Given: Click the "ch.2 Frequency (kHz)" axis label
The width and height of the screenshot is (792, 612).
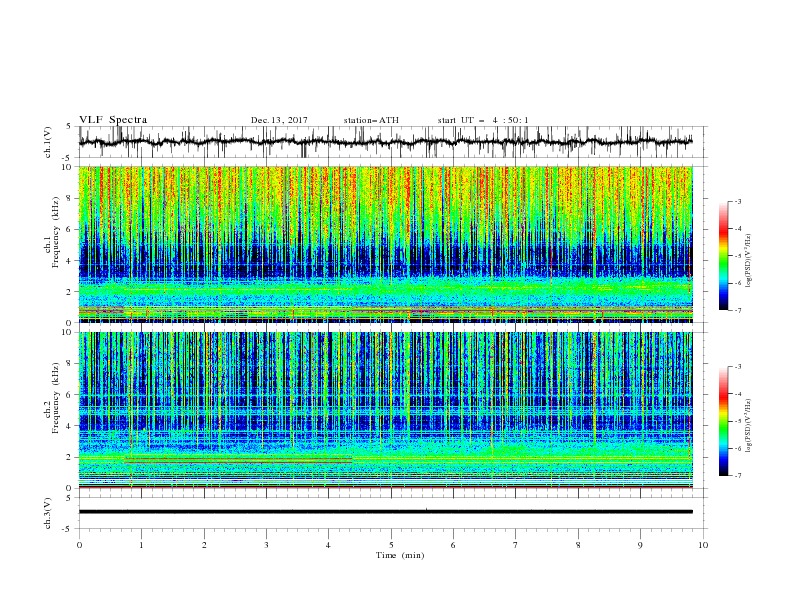Looking at the screenshot, I should (53, 398).
